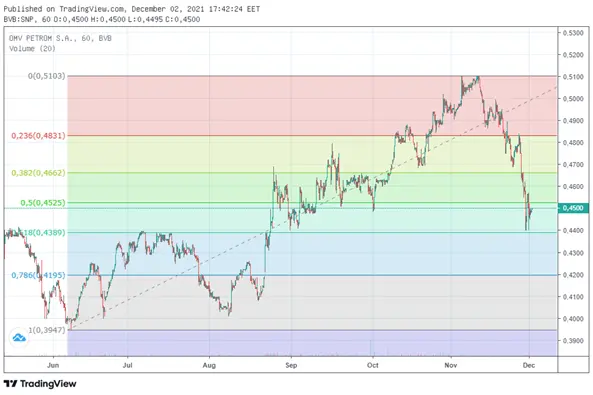Click the 0,4000 price axis label

pyautogui.click(x=573, y=319)
